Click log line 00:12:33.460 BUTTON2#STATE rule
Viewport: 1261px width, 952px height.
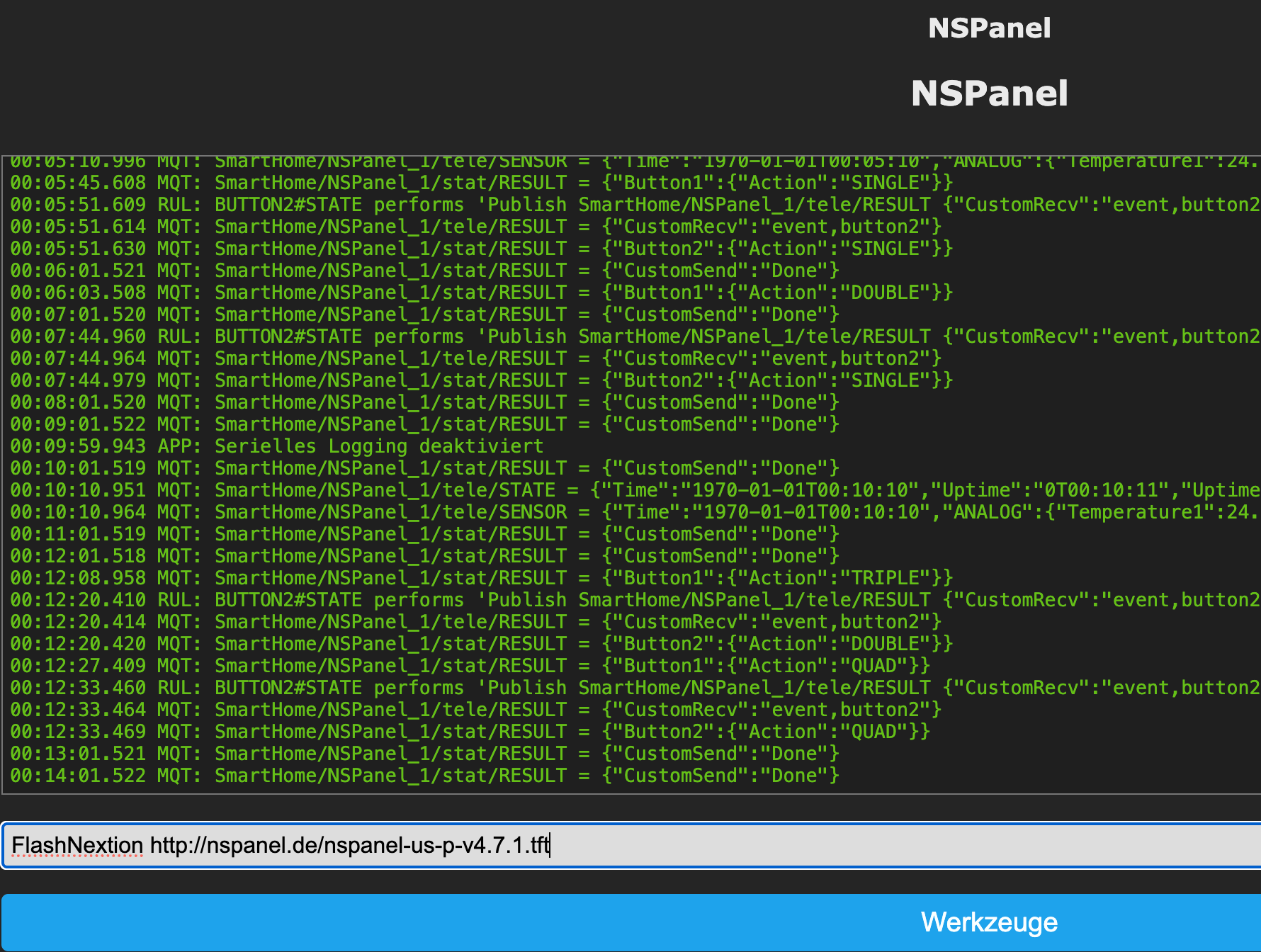click(635, 688)
